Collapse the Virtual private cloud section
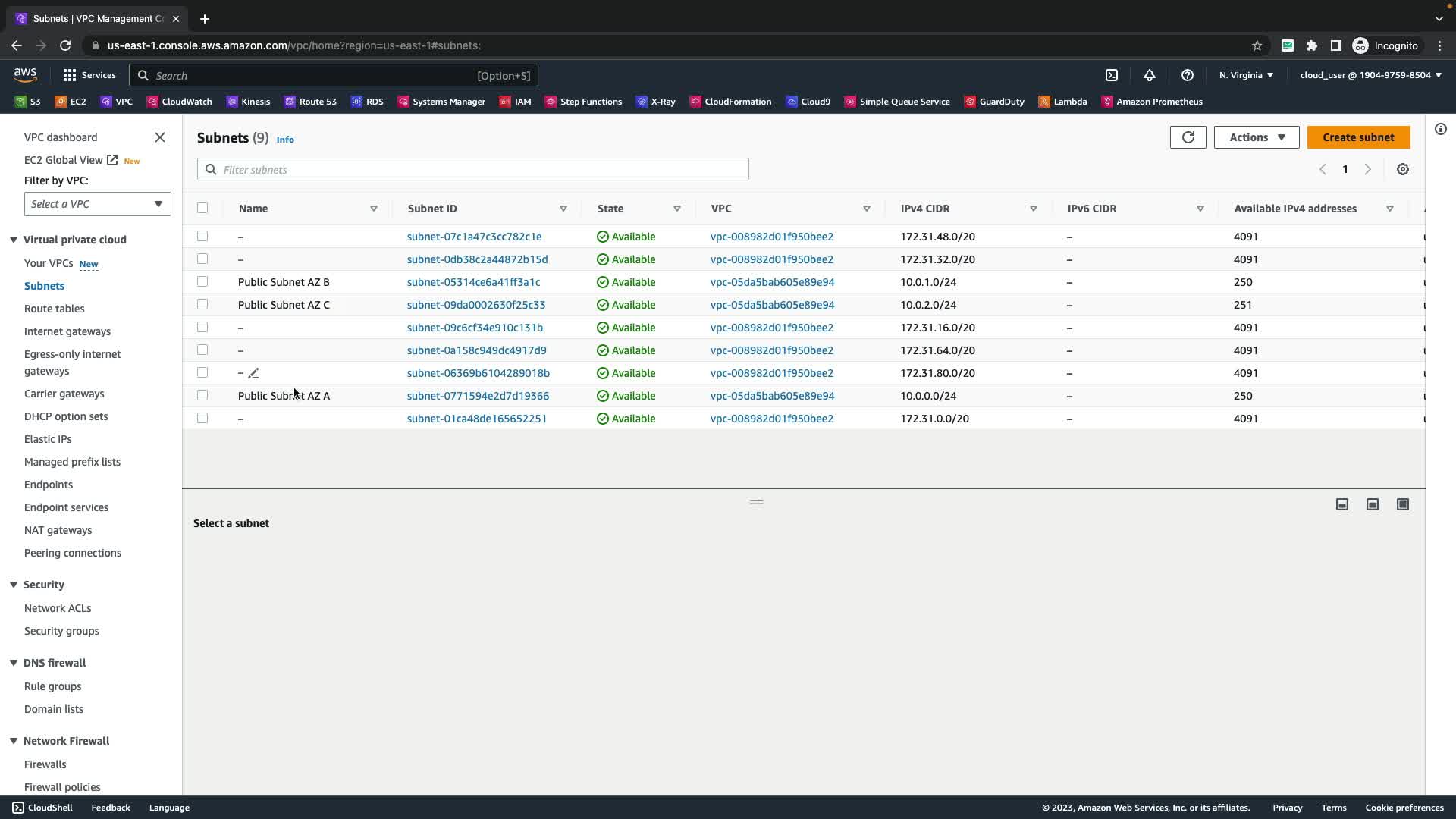Image resolution: width=1456 pixels, height=819 pixels. pyautogui.click(x=14, y=240)
